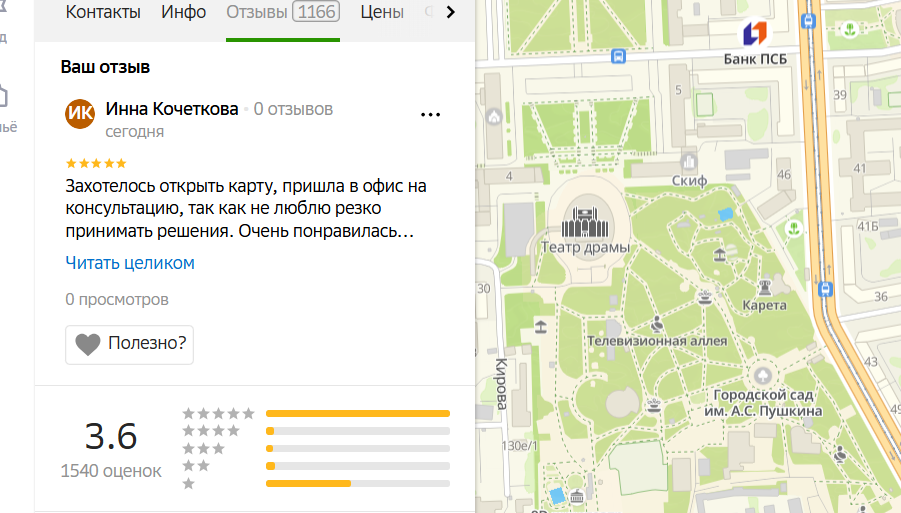Expand review with Читать целиком
901x513 pixels.
[x=130, y=263]
